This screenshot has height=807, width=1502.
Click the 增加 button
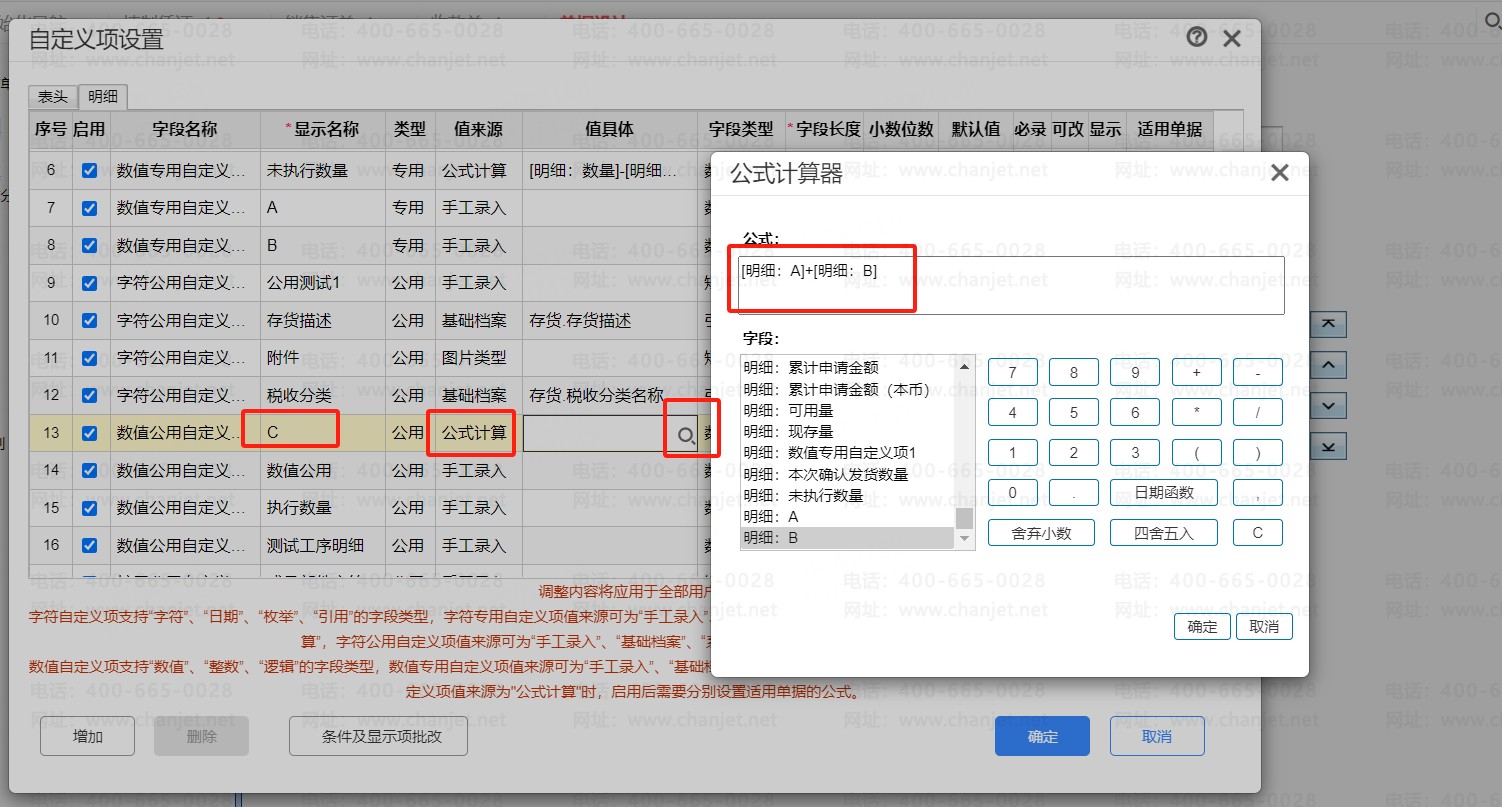87,737
